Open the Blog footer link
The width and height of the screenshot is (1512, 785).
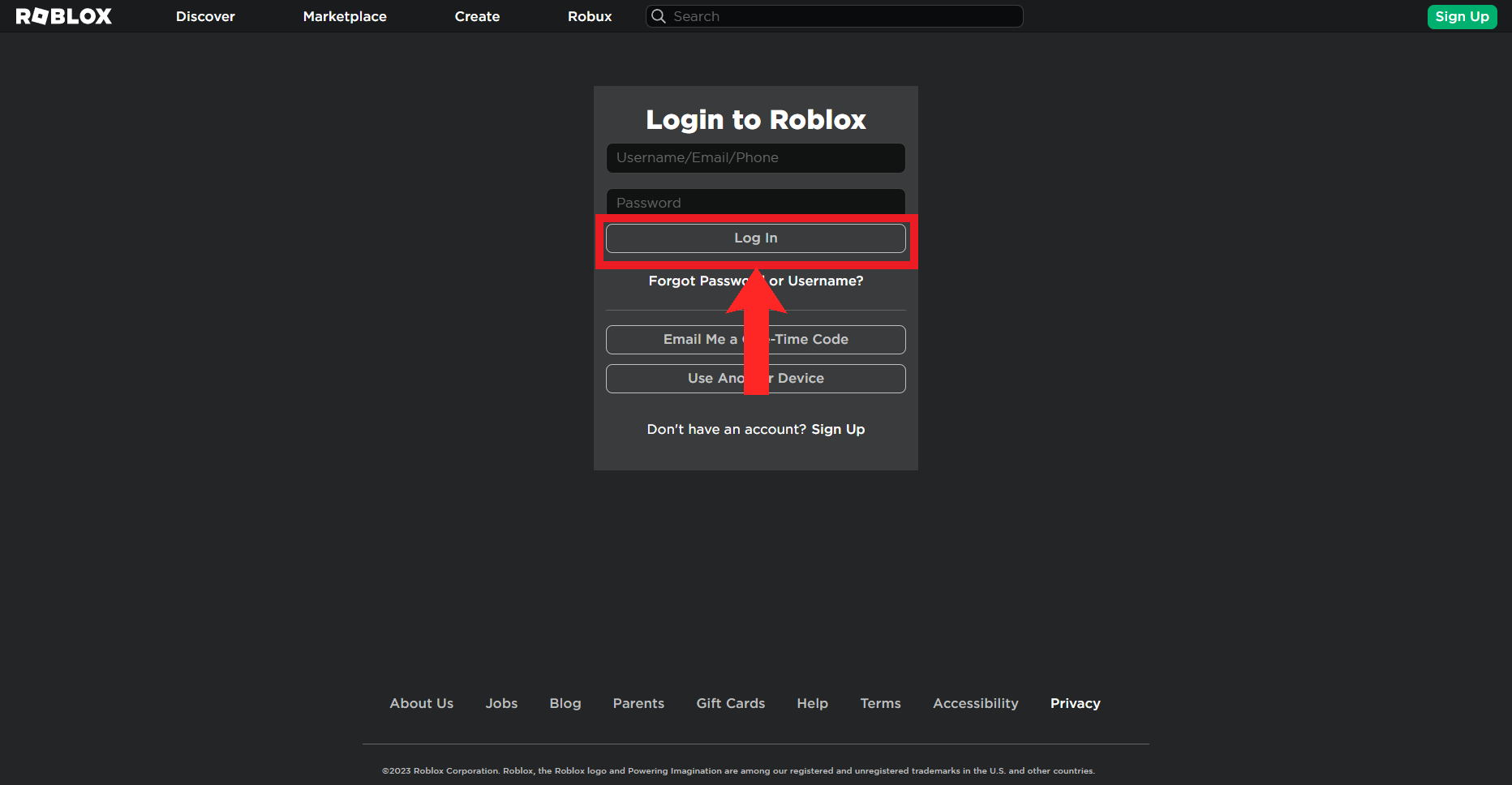(x=565, y=704)
